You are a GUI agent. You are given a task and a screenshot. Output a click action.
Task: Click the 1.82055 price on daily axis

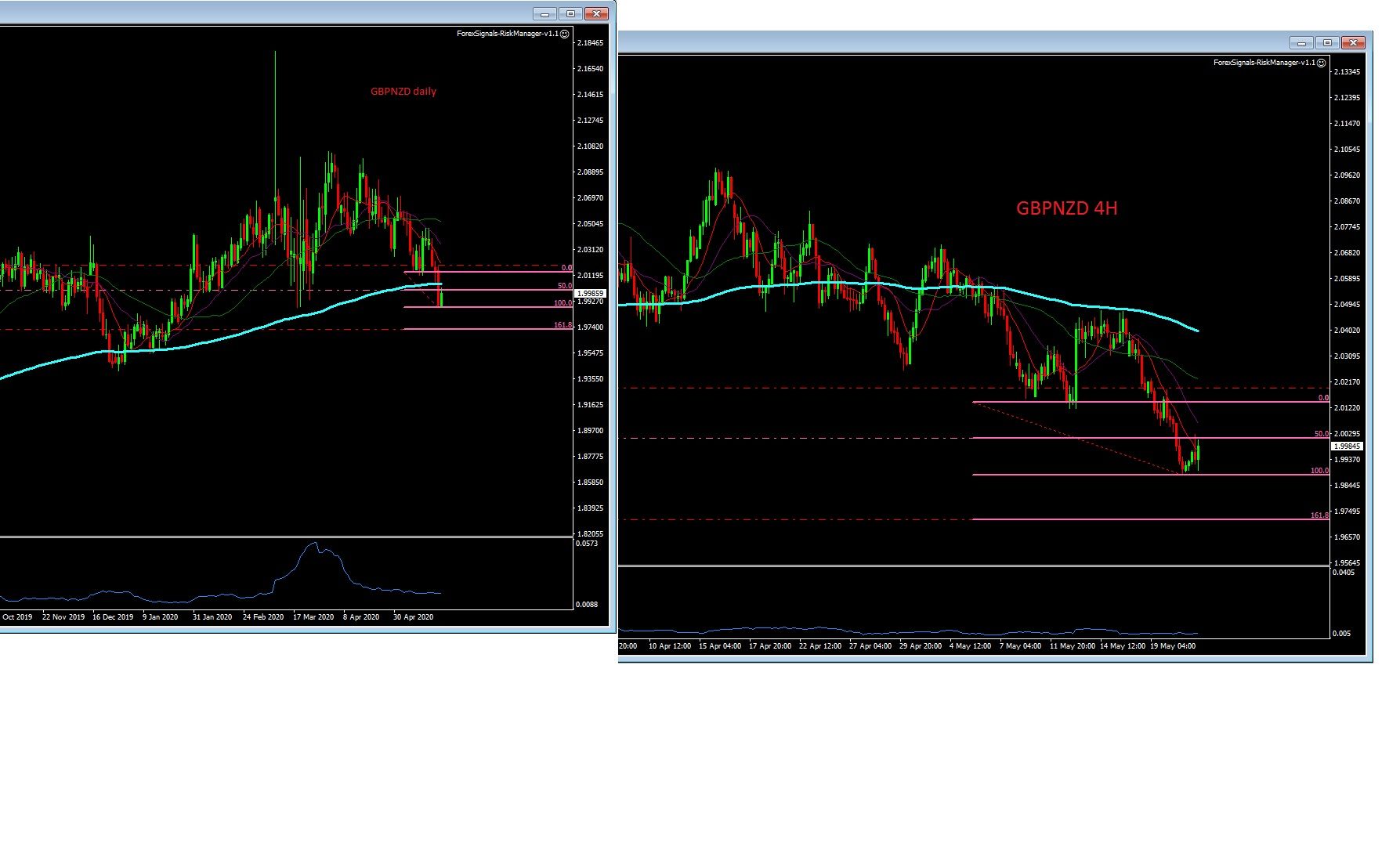click(x=590, y=534)
